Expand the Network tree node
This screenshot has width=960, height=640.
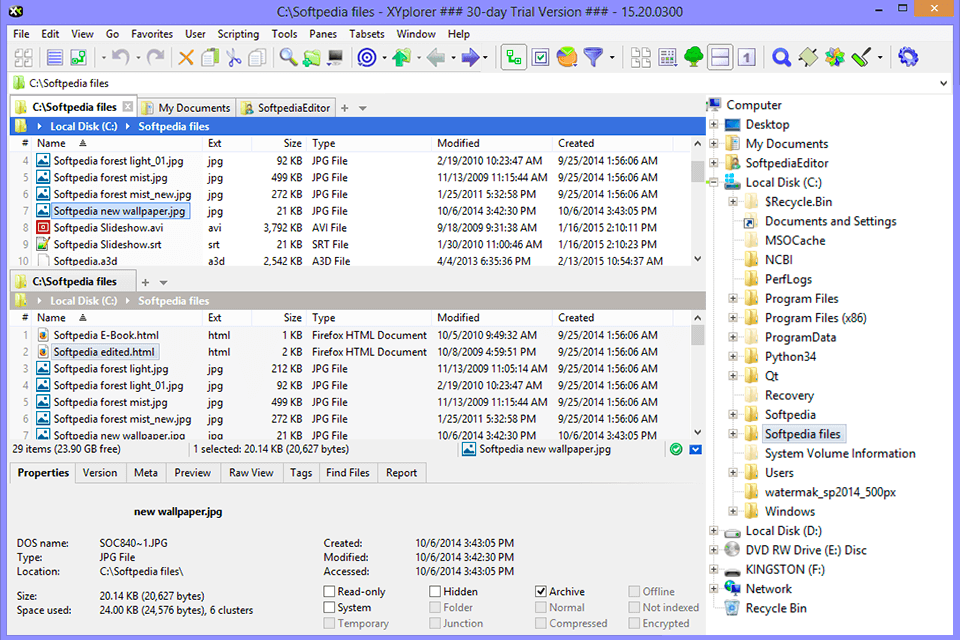[x=714, y=588]
